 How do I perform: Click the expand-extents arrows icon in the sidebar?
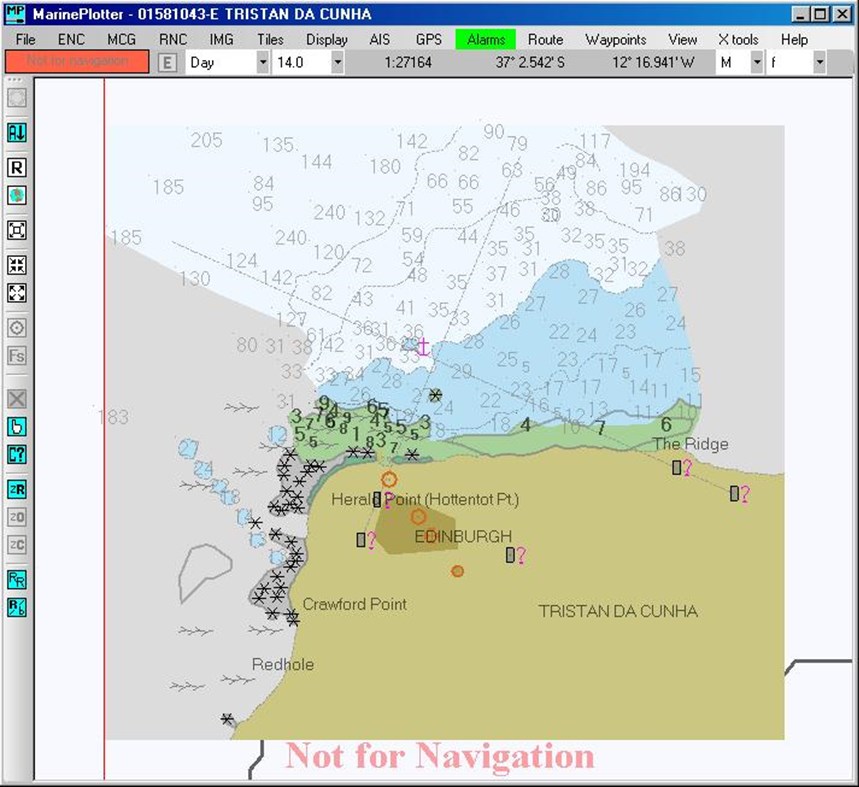click(x=15, y=293)
